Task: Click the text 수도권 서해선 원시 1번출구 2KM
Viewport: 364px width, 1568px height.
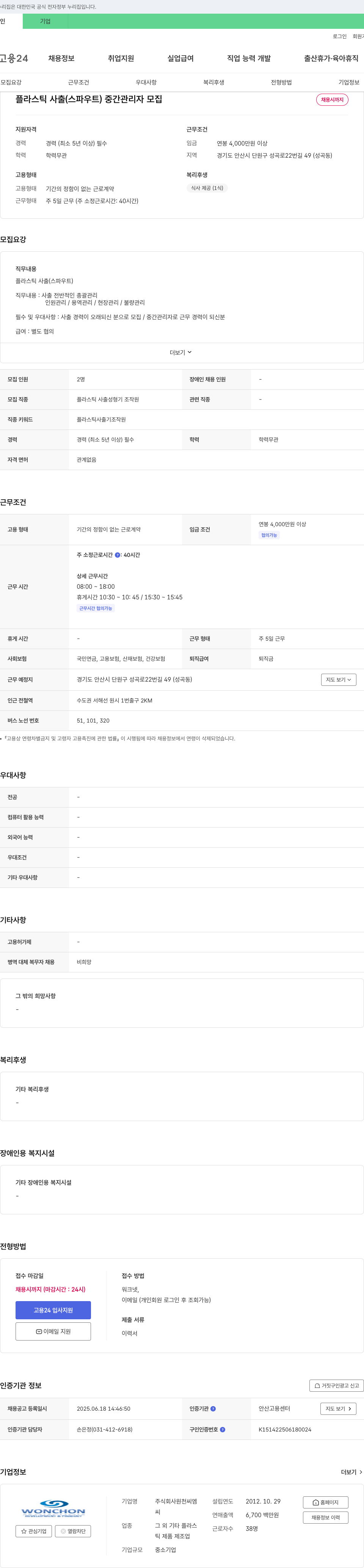Action: click(115, 701)
